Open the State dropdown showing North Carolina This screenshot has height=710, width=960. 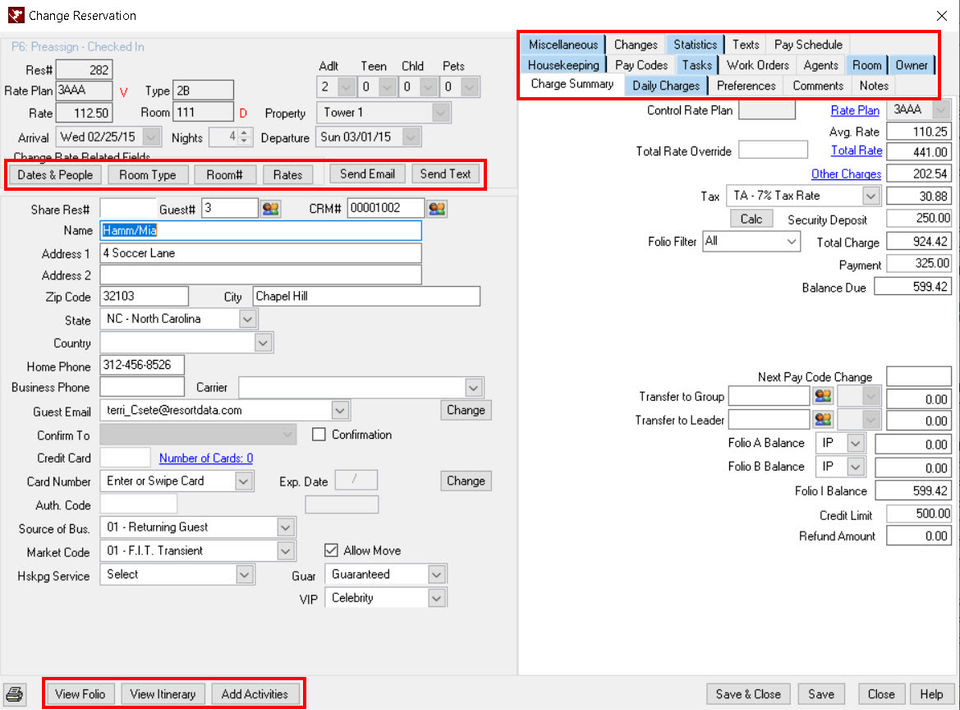tap(247, 319)
